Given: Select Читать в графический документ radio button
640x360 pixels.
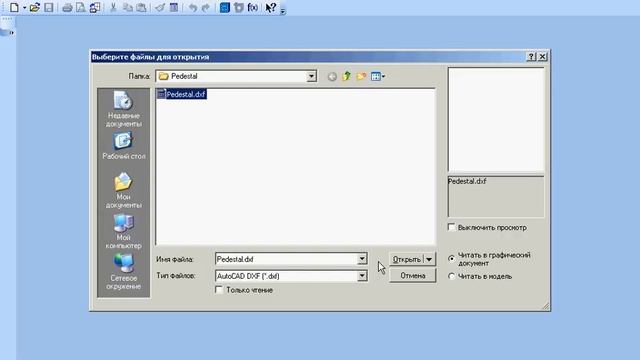Looking at the screenshot, I should tap(451, 258).
